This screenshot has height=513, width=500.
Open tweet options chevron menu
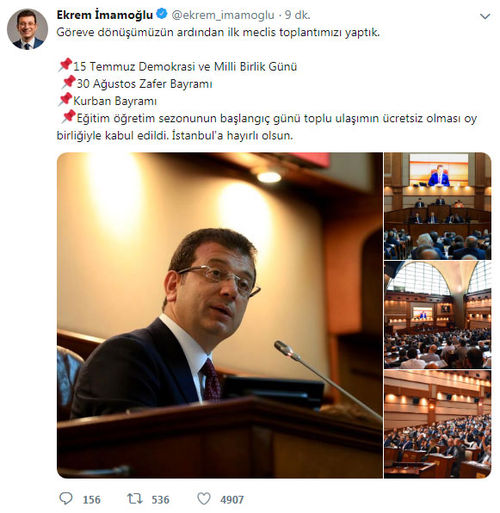coord(485,16)
